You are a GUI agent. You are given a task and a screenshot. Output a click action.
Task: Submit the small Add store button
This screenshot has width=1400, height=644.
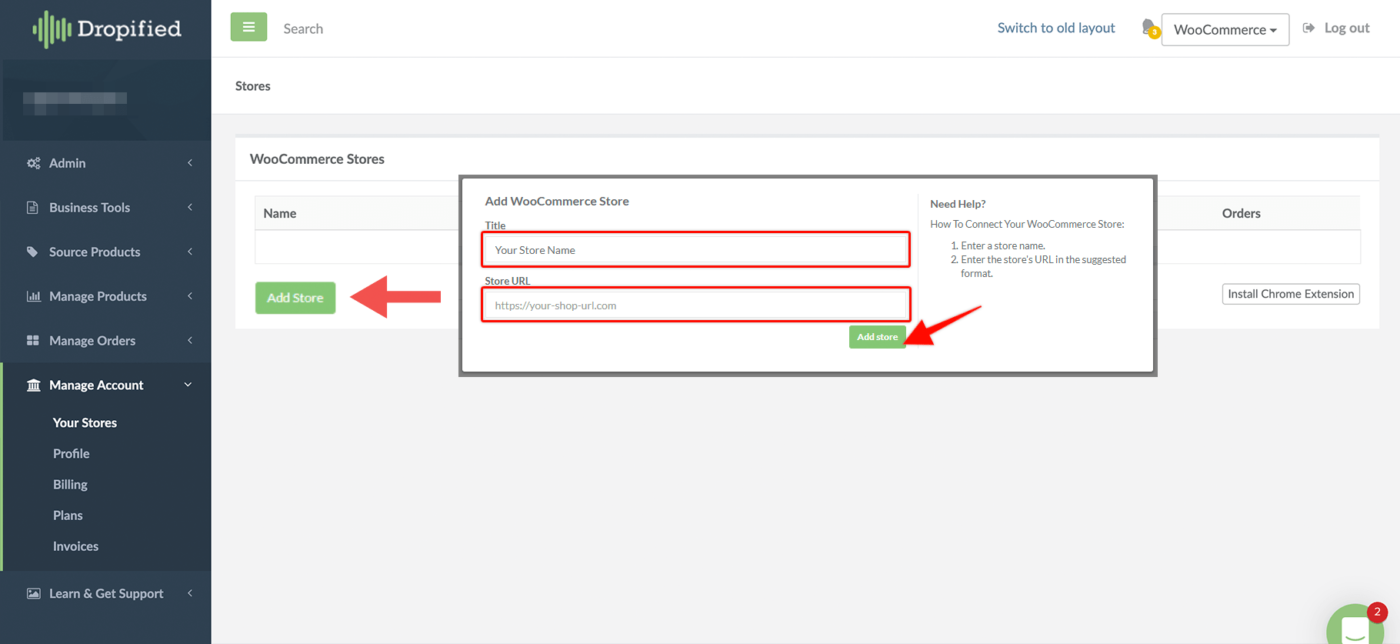pyautogui.click(x=877, y=337)
